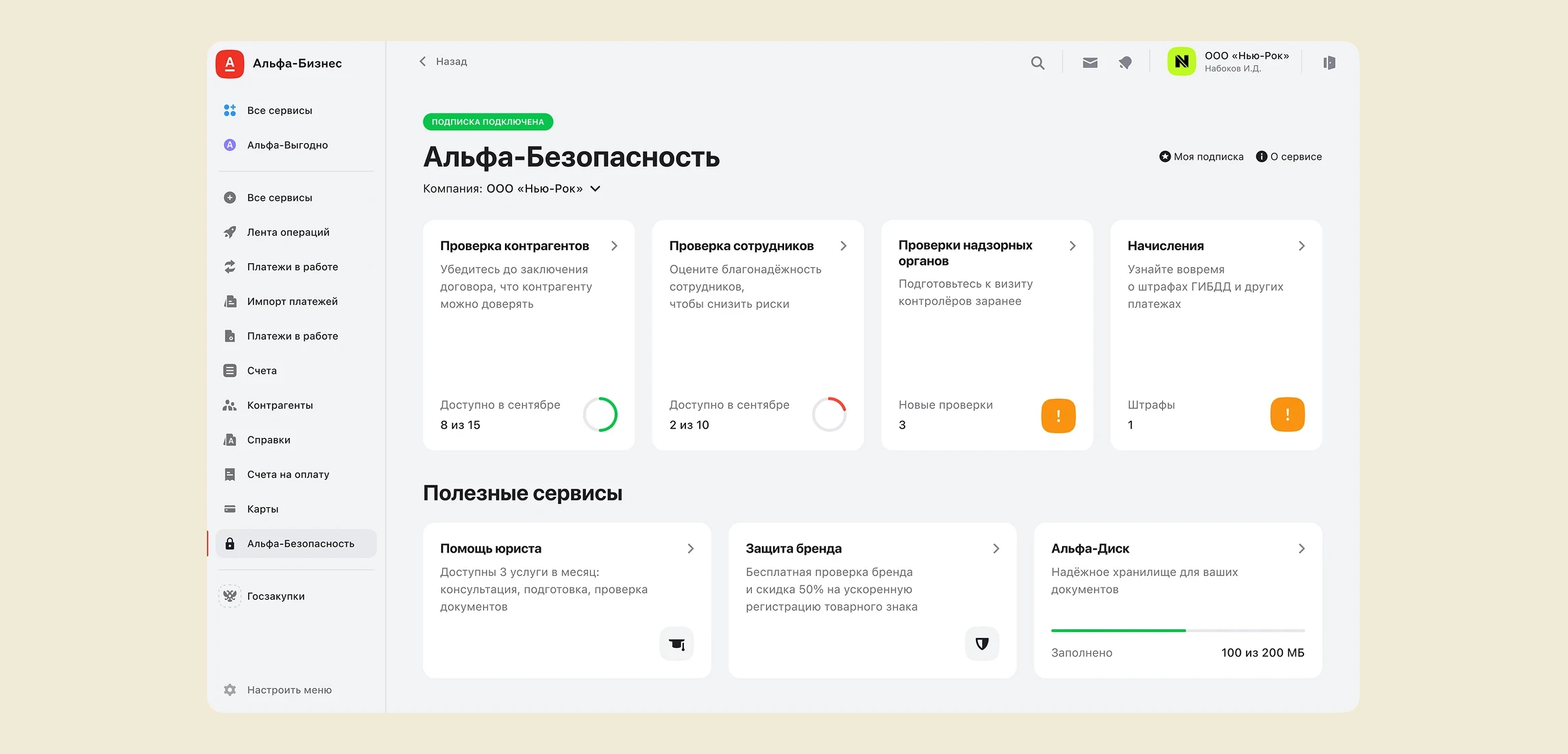Click the text "100 из 200 МБ"
Image resolution: width=1568 pixels, height=754 pixels.
1262,653
